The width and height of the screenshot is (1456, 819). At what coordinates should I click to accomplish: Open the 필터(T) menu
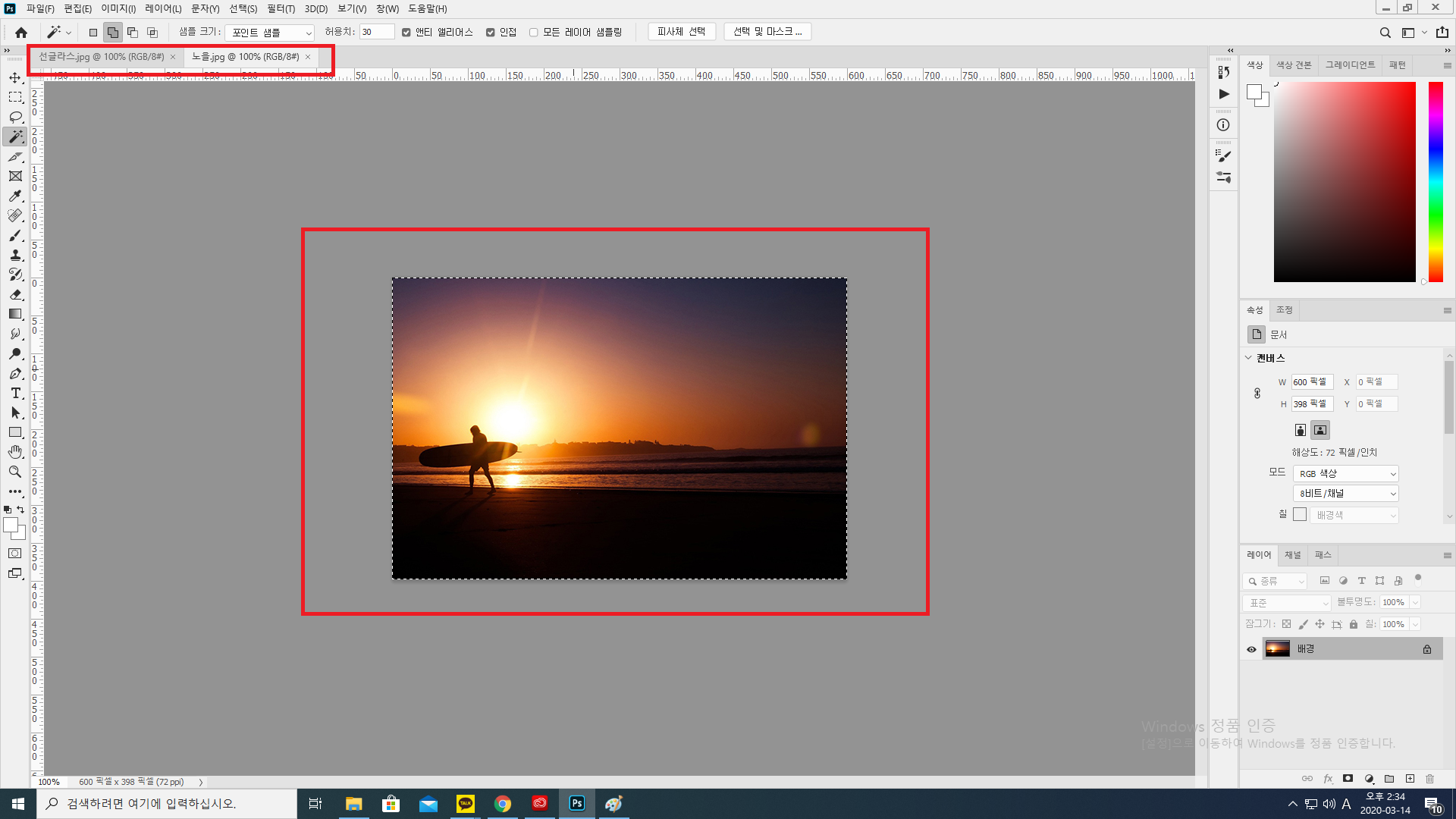click(281, 9)
